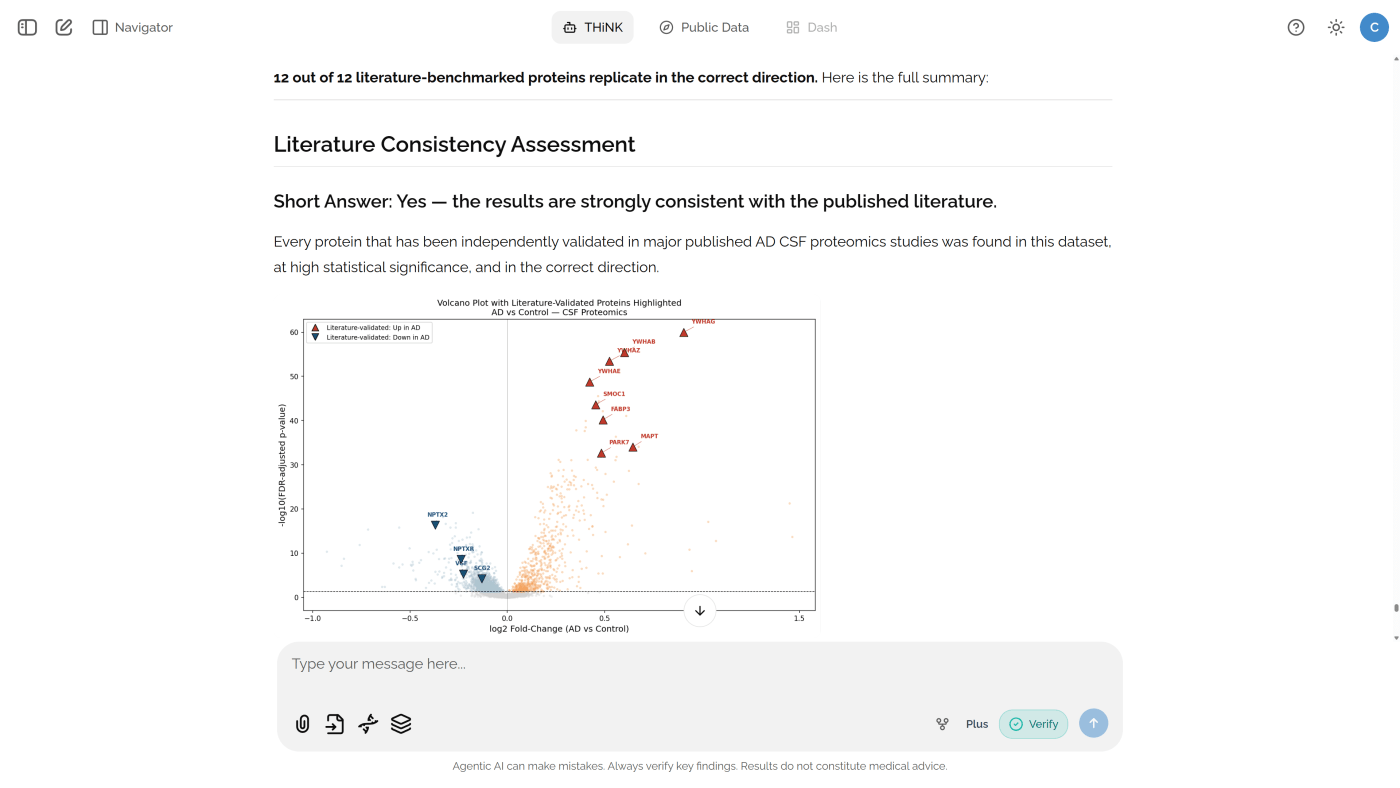The height and width of the screenshot is (788, 1400).
Task: Select the THiNK tab button
Action: click(592, 27)
